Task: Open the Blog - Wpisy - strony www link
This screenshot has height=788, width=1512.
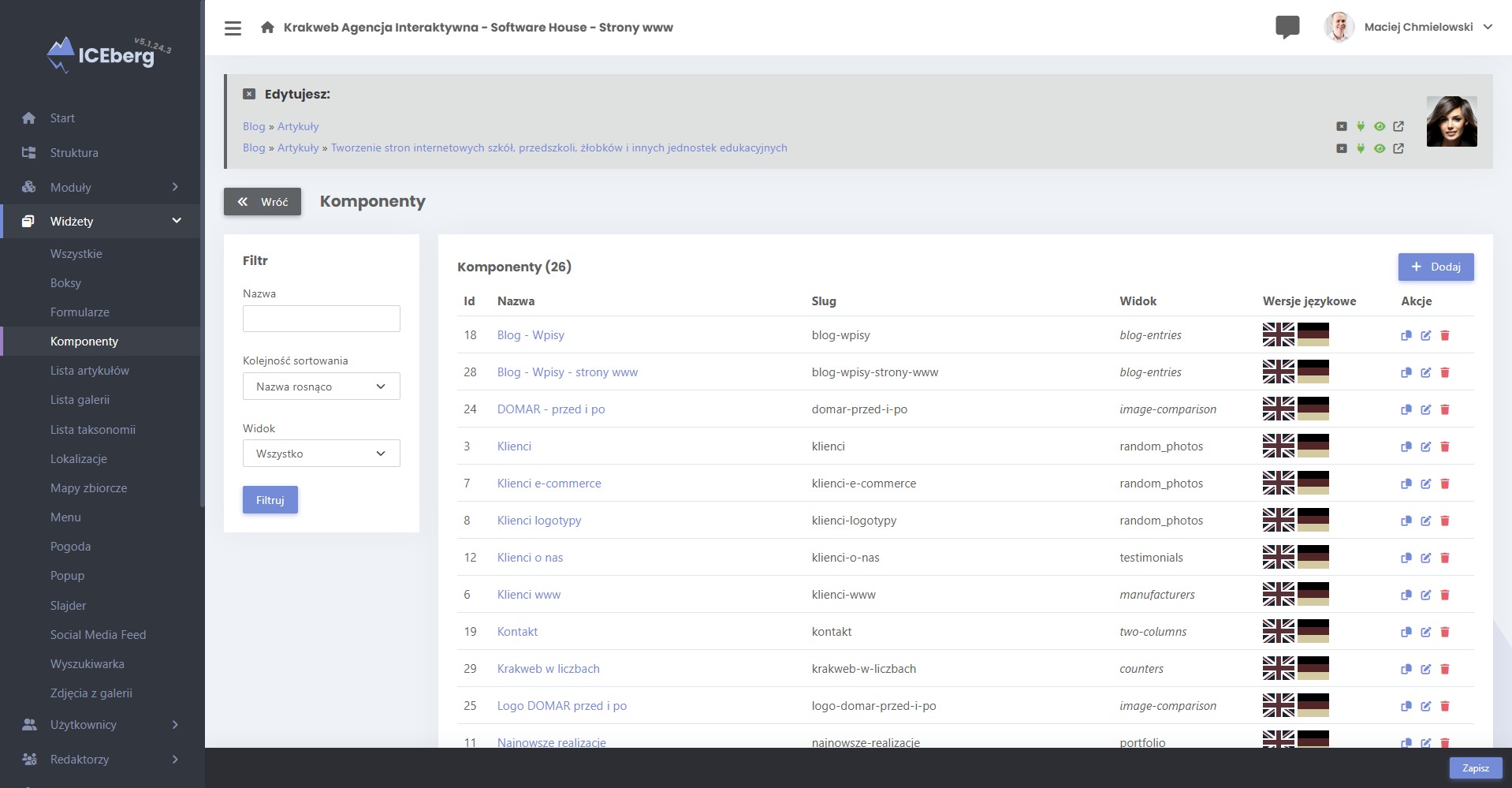Action: (568, 372)
